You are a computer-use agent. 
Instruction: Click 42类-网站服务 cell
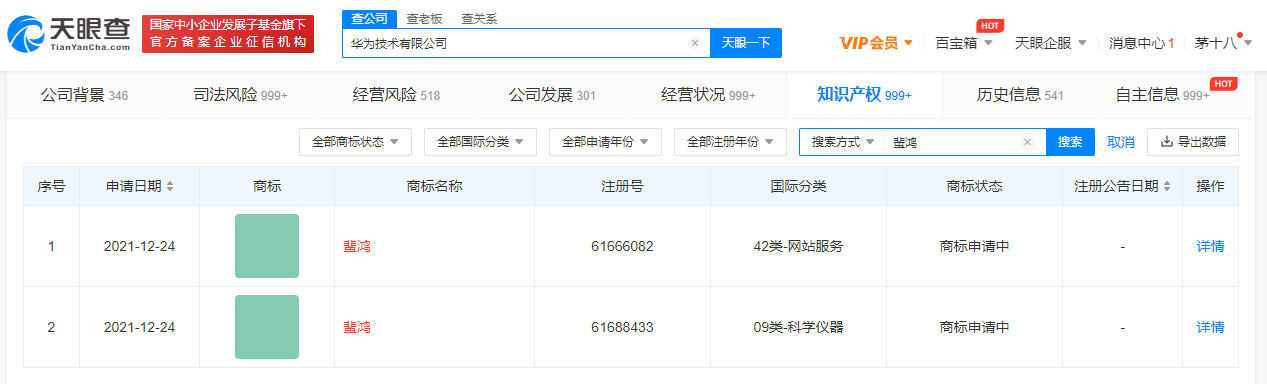(x=798, y=246)
